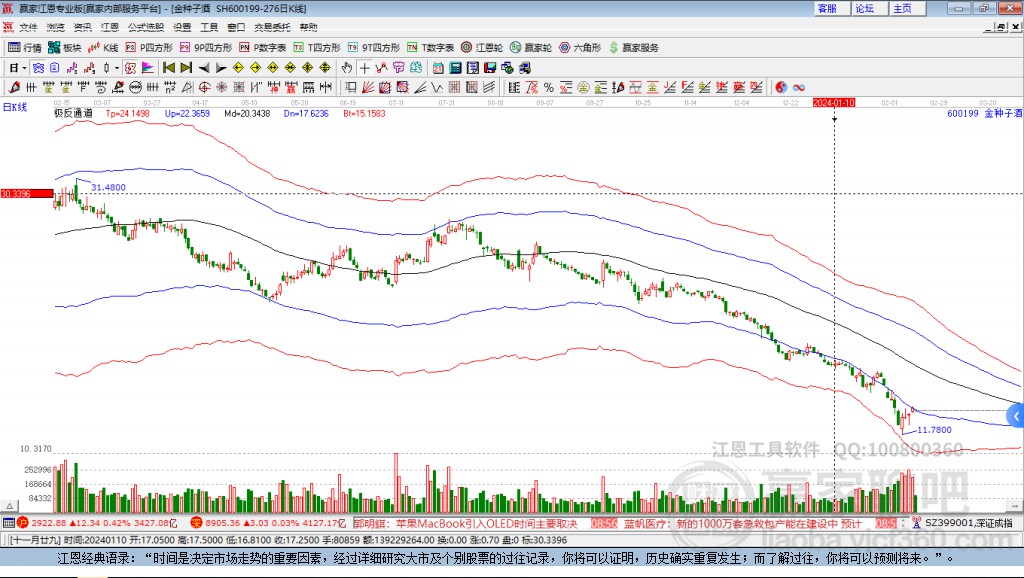Image resolution: width=1024 pixels, height=578 pixels.
Task: Click the blue side-panel expand arrow
Action: pos(1016,415)
